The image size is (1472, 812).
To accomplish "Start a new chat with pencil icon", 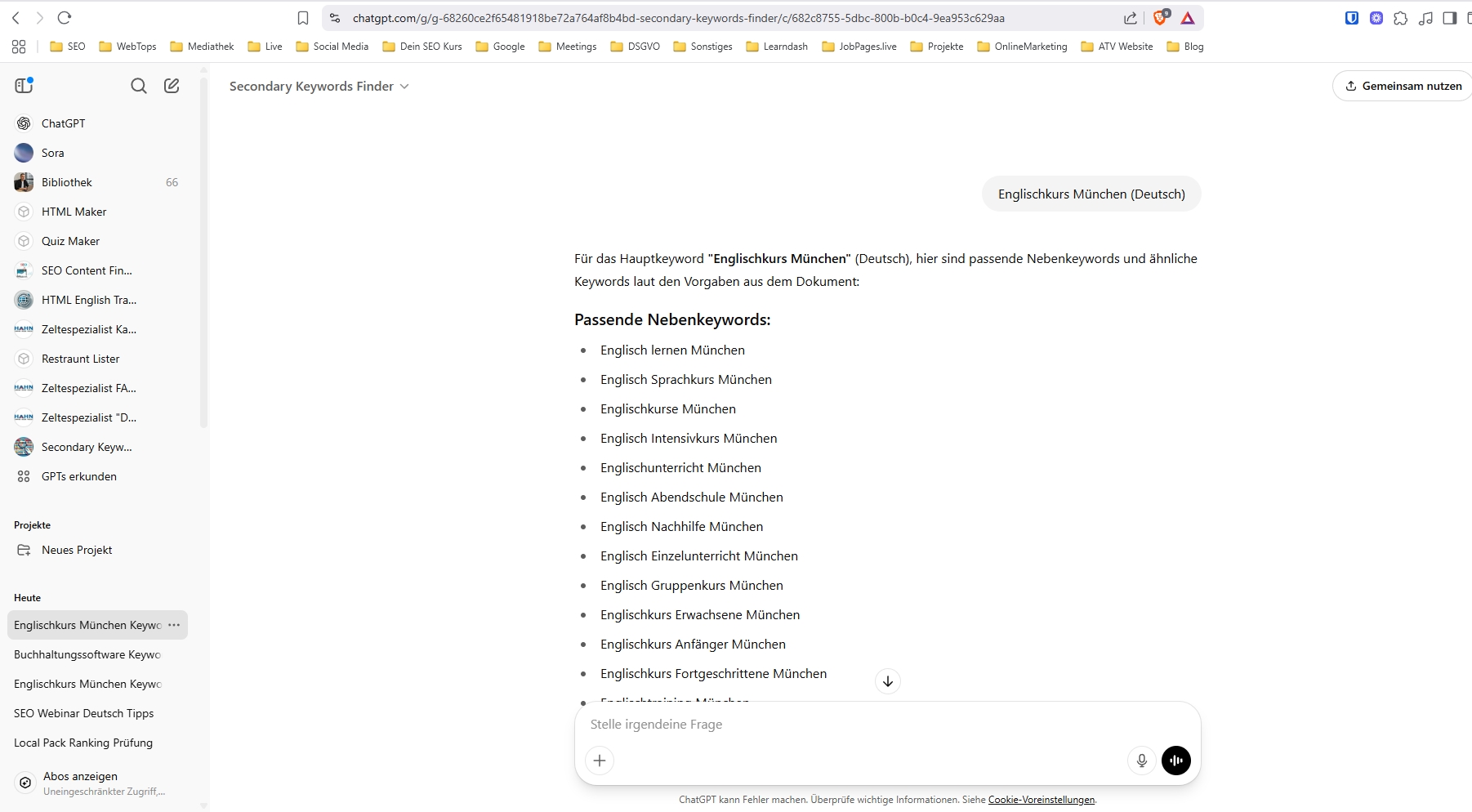I will coord(172,86).
